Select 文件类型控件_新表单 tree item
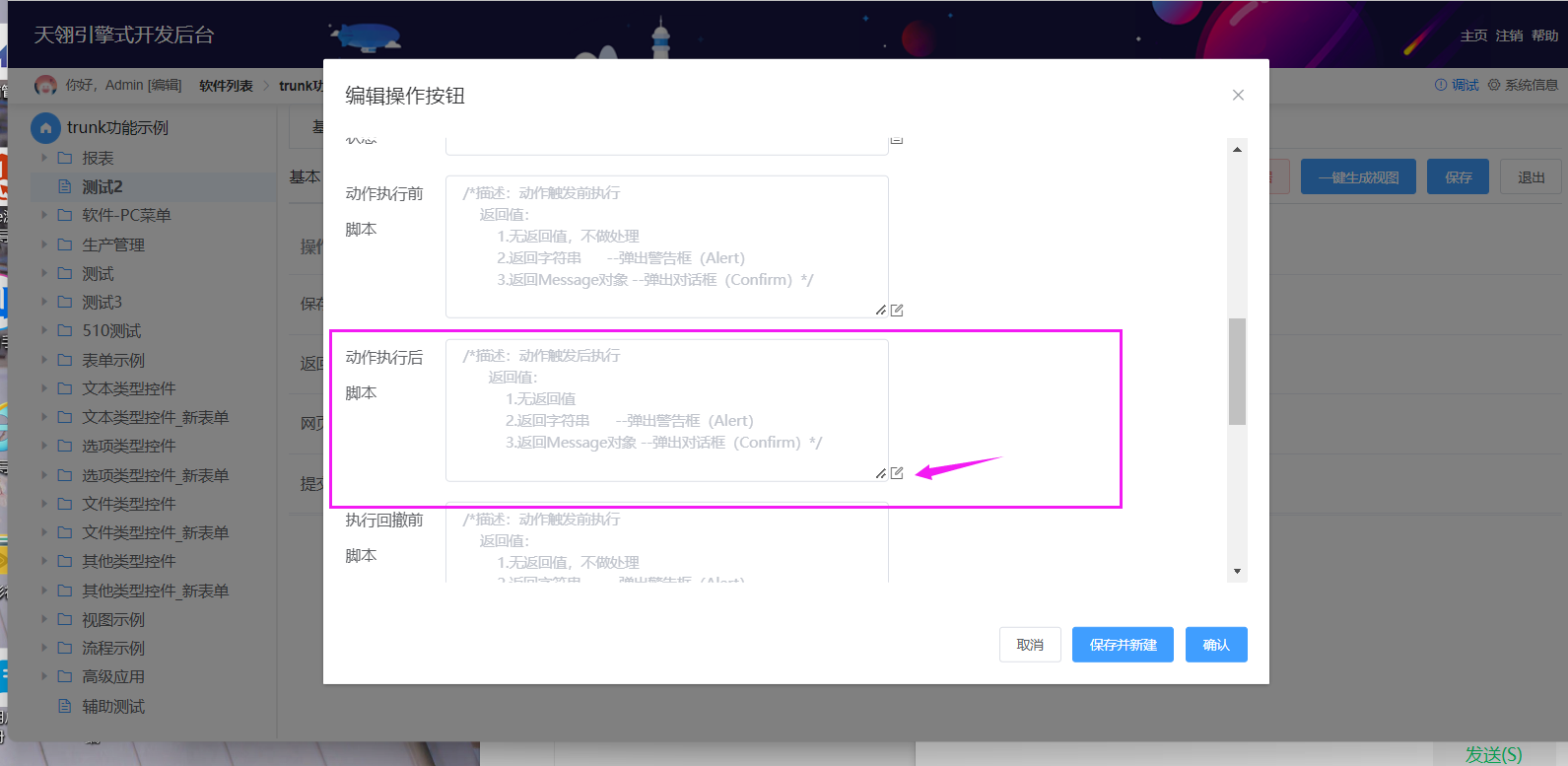1568x766 pixels. tap(156, 532)
